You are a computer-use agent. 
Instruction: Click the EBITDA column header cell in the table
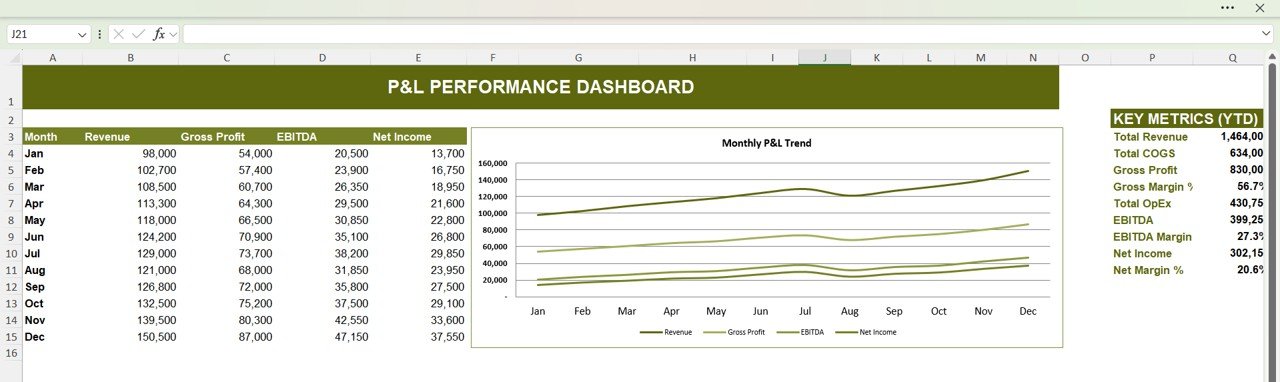pyautogui.click(x=323, y=137)
